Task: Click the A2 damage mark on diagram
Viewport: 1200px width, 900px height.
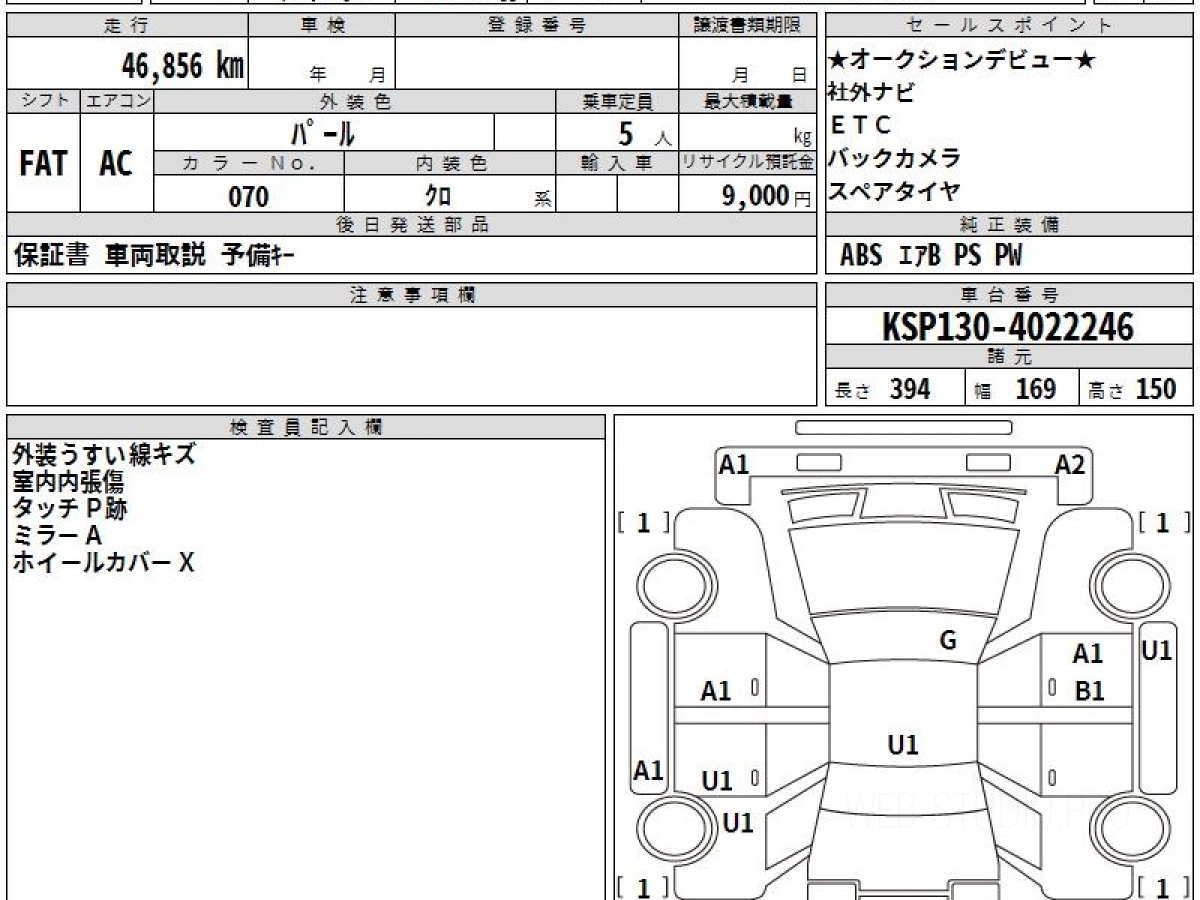Action: (x=1070, y=464)
